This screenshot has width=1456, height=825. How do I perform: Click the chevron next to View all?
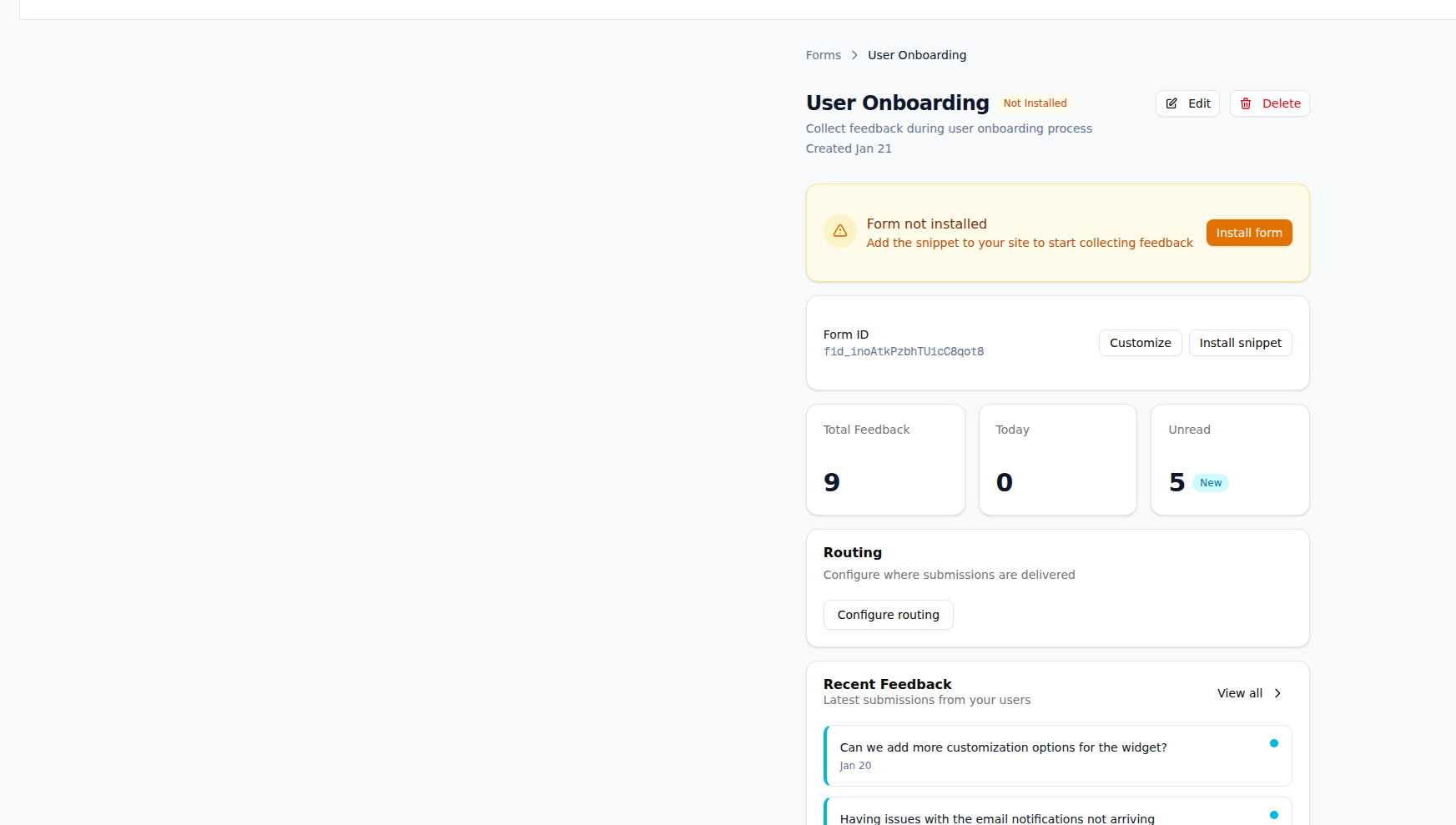point(1277,693)
